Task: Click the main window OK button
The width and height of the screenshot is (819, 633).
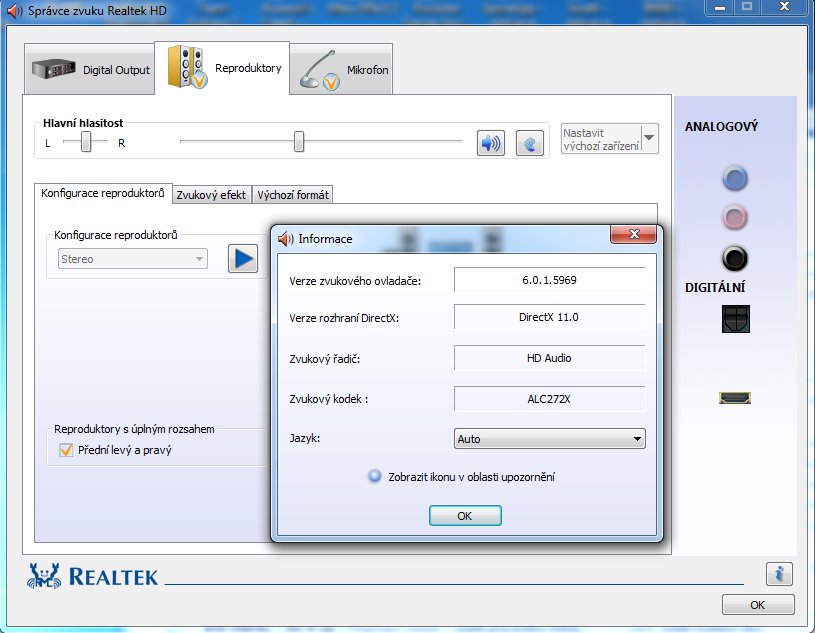Action: (x=757, y=605)
